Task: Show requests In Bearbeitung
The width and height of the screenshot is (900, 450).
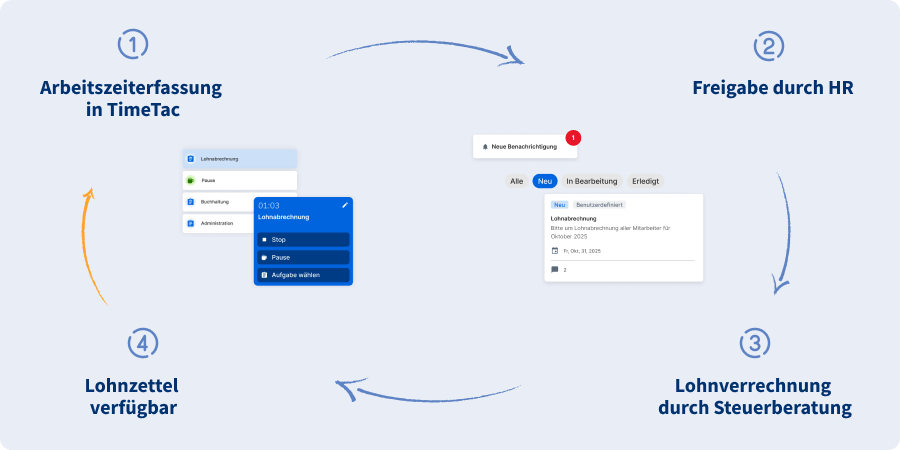Action: point(592,181)
